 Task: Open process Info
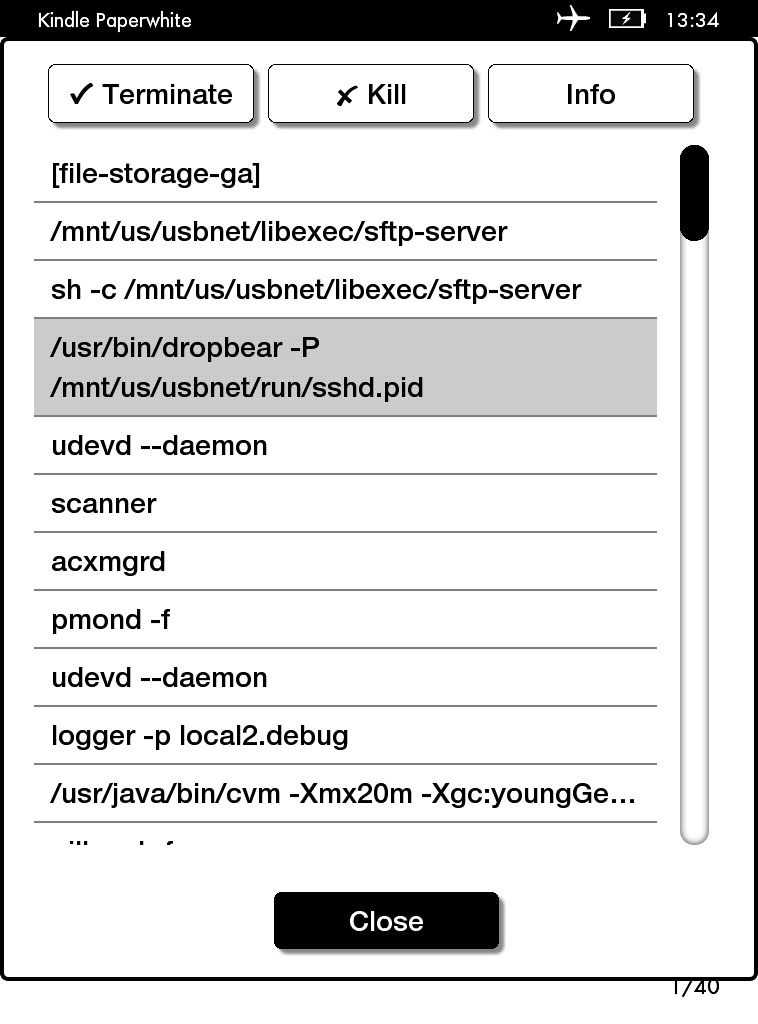pos(590,95)
